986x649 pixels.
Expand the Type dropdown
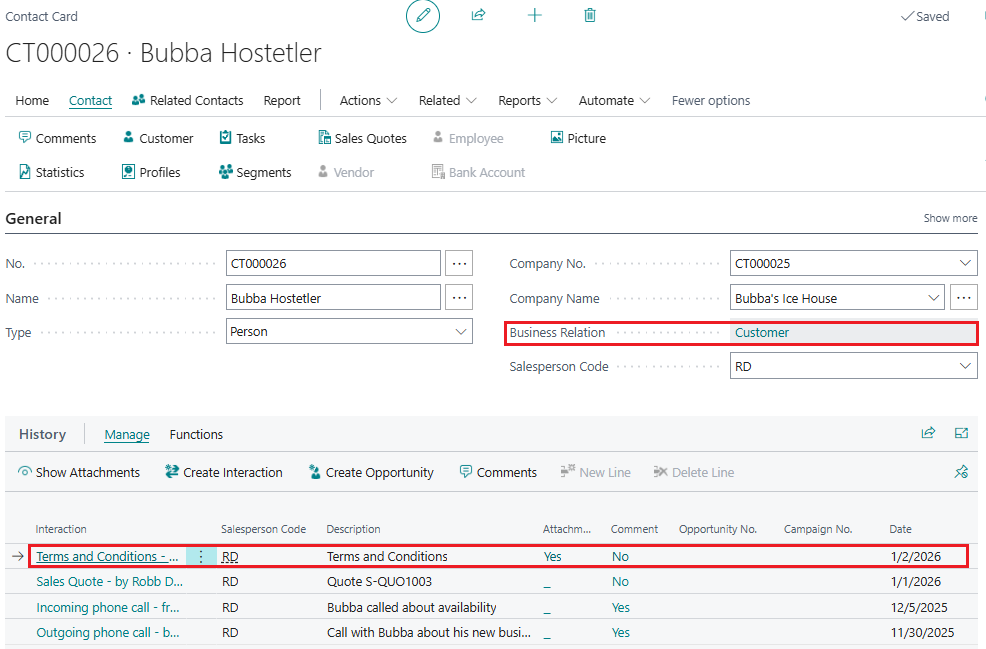click(461, 331)
